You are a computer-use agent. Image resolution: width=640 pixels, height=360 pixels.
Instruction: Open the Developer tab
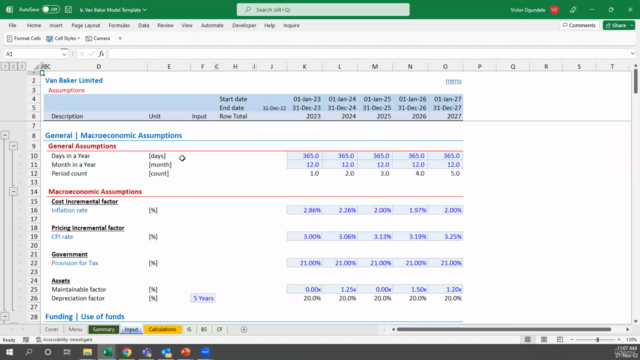point(244,25)
